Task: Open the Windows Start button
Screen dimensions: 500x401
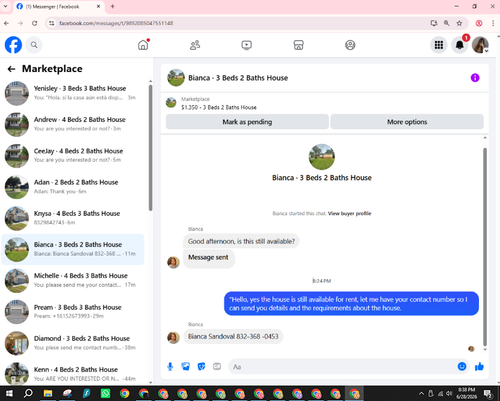Action: point(9,393)
